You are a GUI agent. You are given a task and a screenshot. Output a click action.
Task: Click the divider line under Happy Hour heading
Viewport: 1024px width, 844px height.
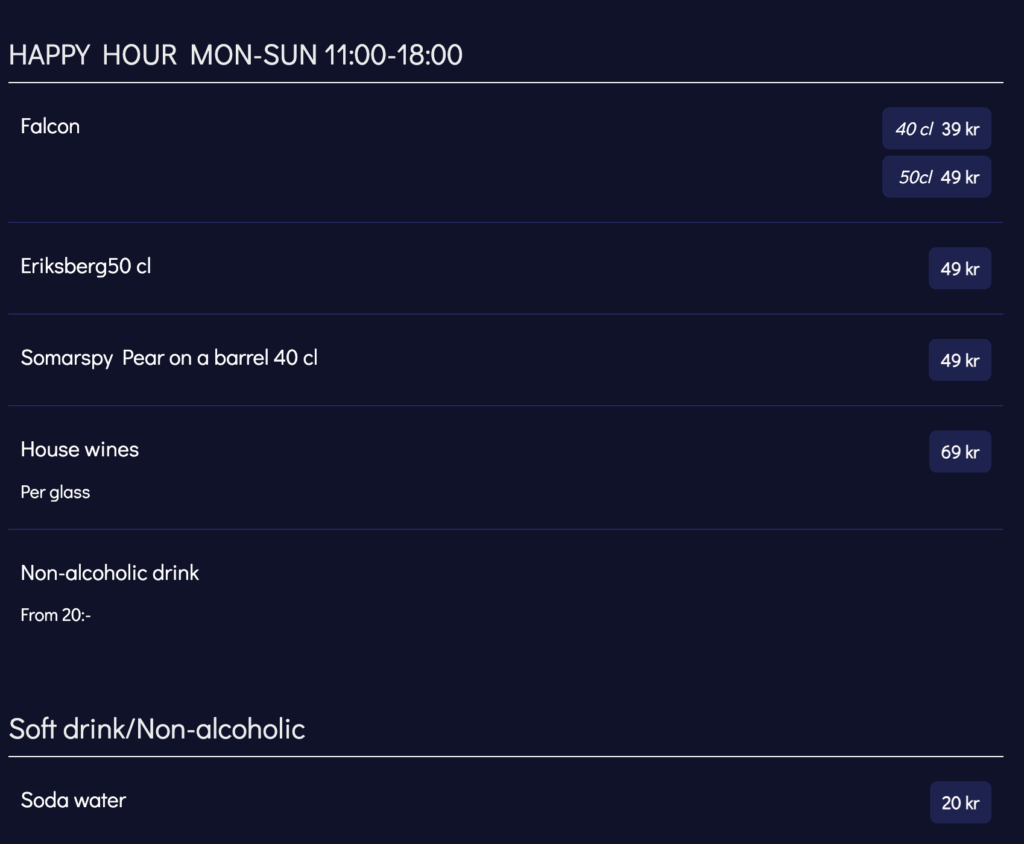coord(505,82)
